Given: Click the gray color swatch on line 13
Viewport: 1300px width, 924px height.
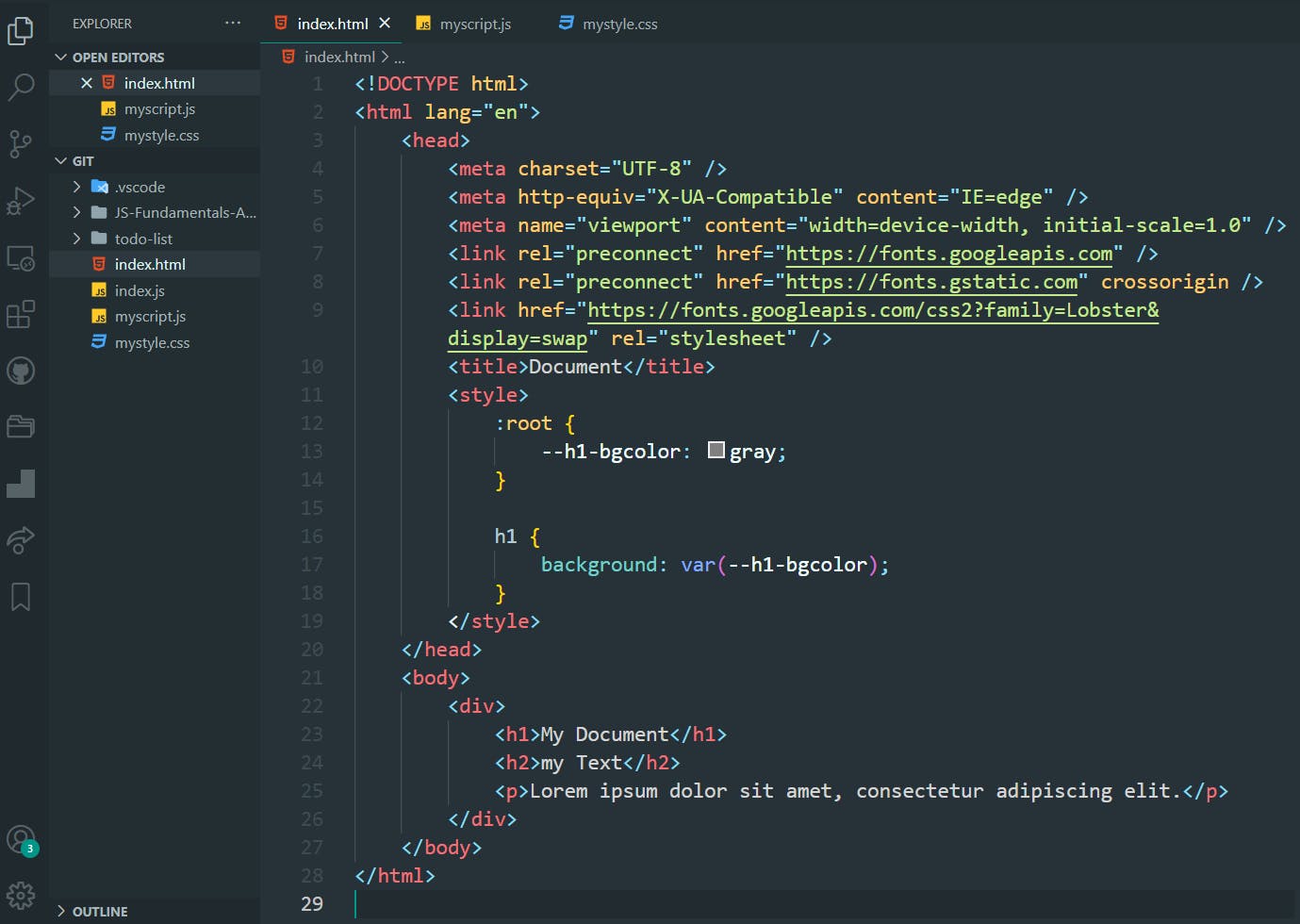Looking at the screenshot, I should click(716, 450).
